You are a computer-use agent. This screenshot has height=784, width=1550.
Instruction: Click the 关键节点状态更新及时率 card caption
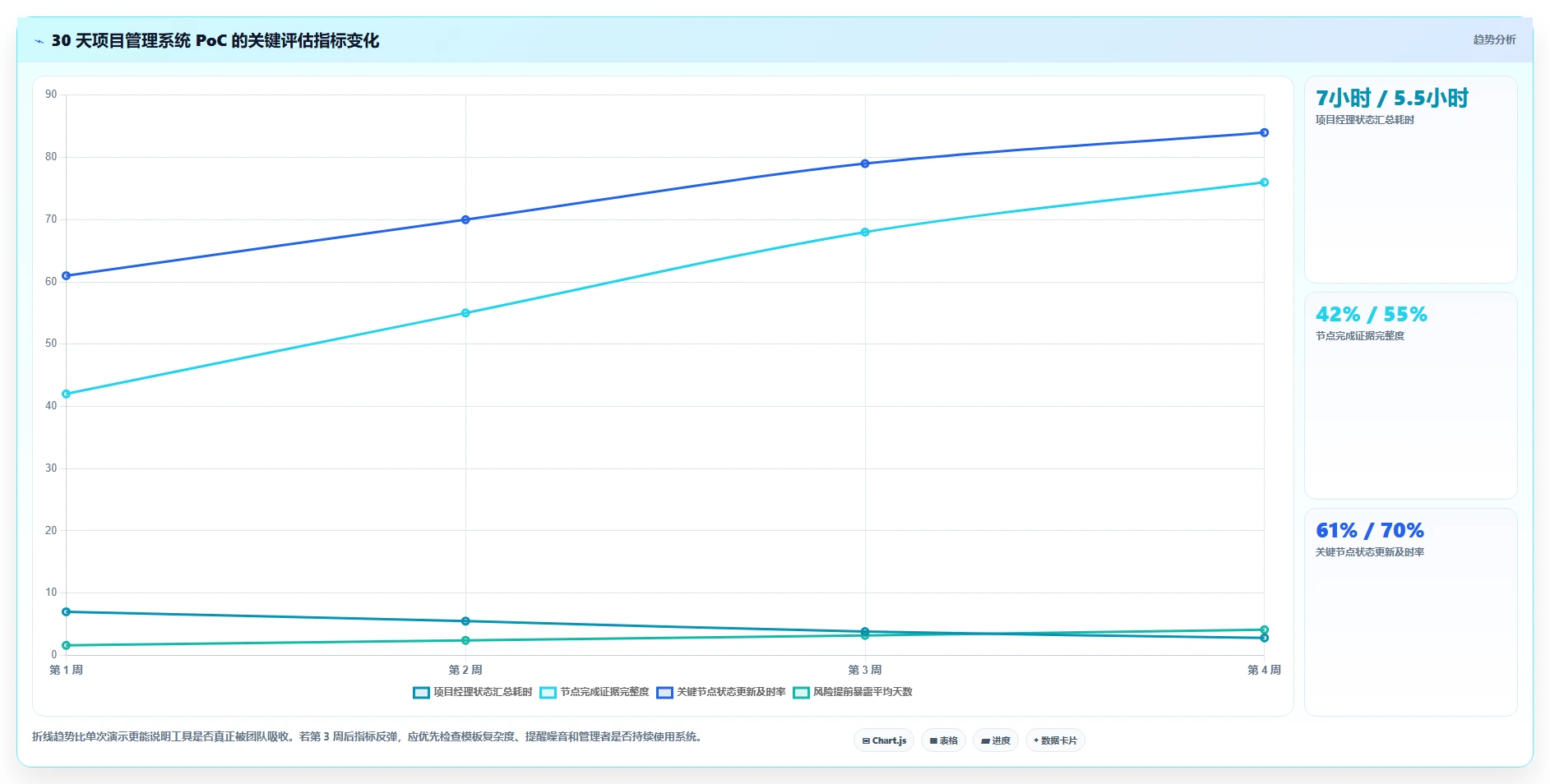[x=1369, y=552]
